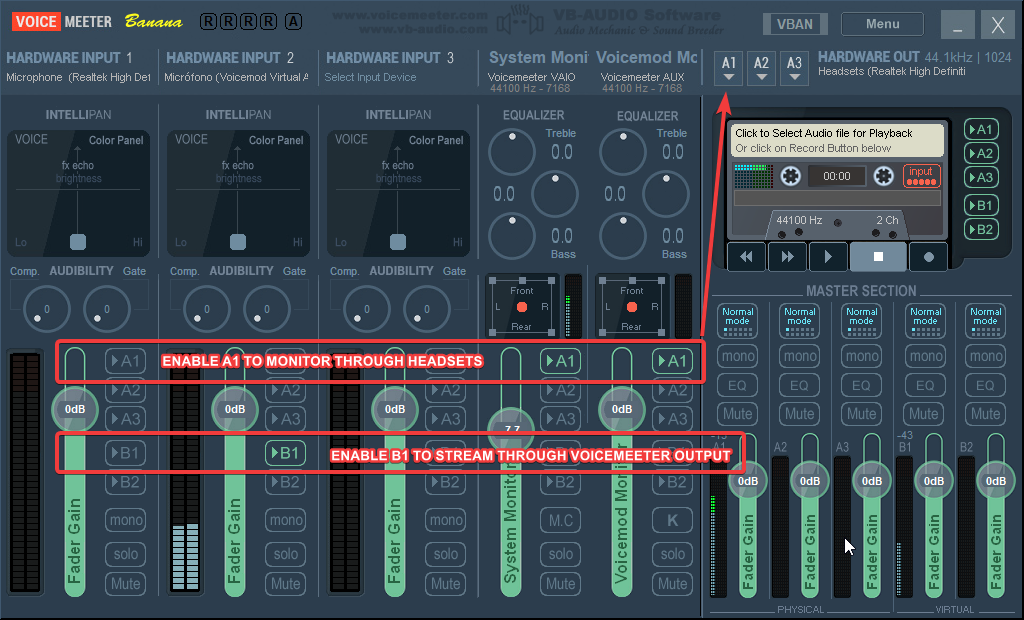1024x620 pixels.
Task: Click the Gate knob of Hardware Input 3
Action: pyautogui.click(x=426, y=309)
